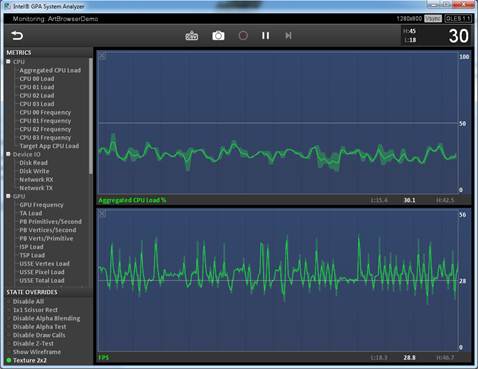
Task: Select CPU 01 Load metric
Action: click(37, 87)
